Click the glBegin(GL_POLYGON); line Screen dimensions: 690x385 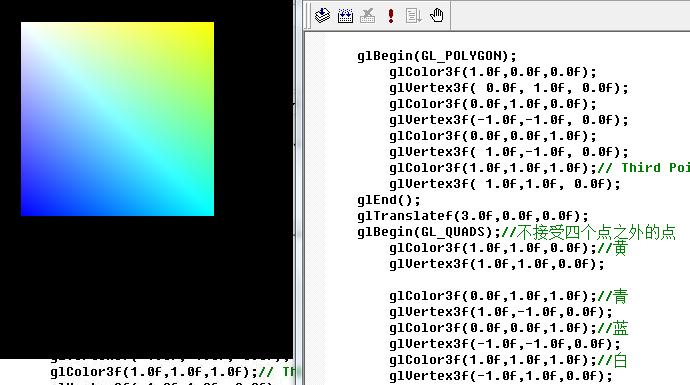pos(437,56)
